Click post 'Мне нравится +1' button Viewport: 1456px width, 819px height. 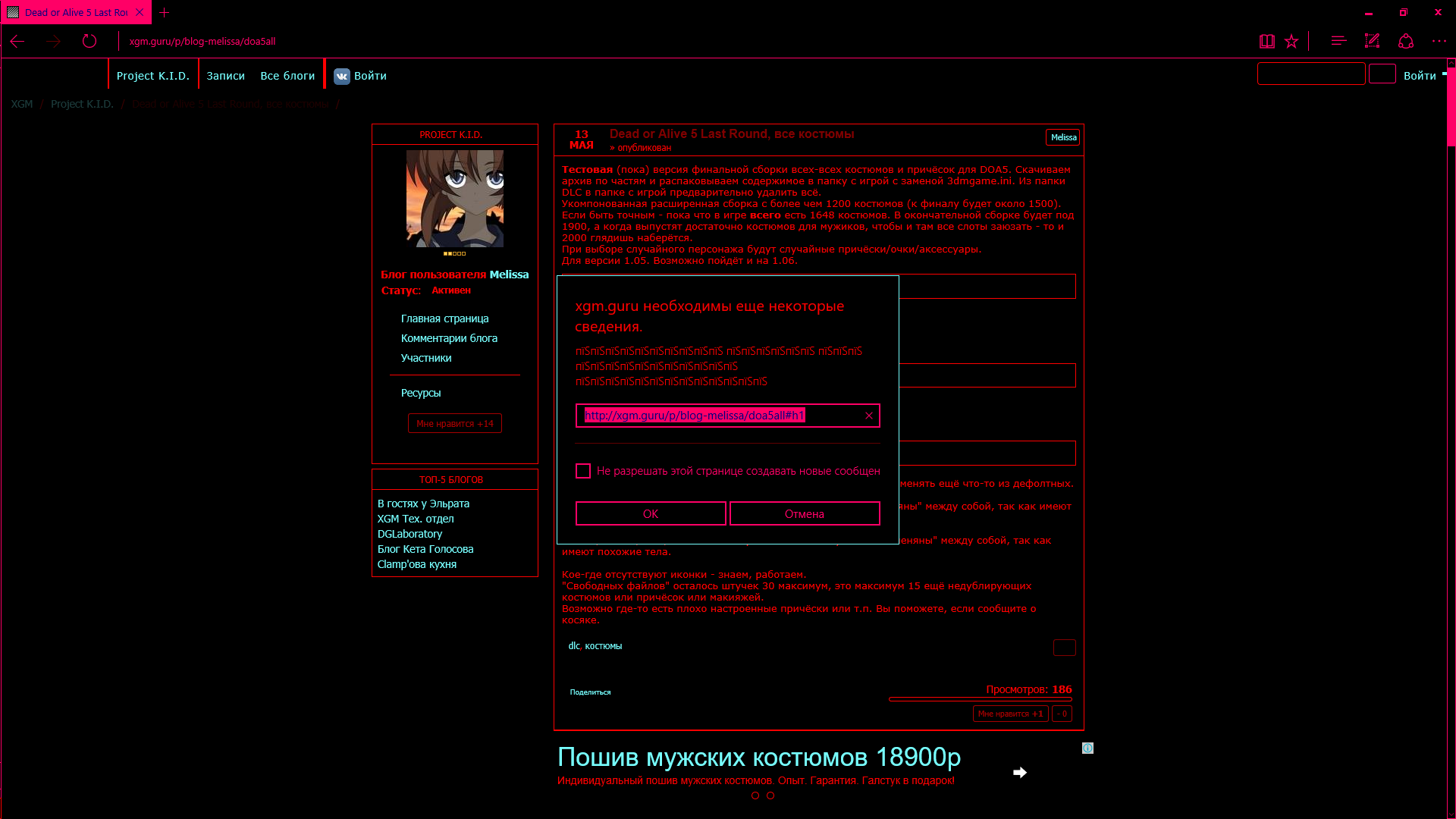tap(1011, 714)
